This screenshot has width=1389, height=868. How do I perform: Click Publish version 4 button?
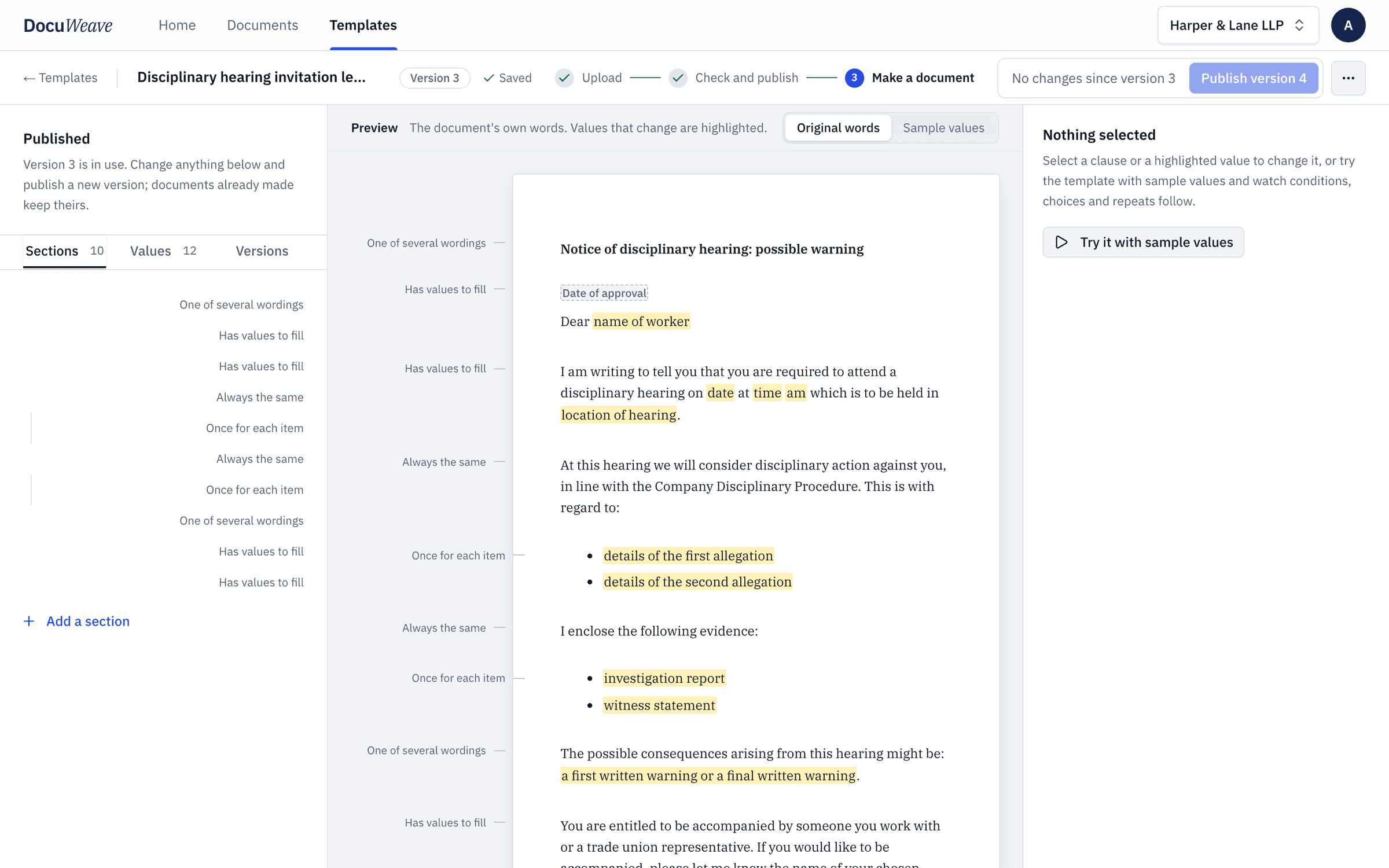(x=1254, y=78)
